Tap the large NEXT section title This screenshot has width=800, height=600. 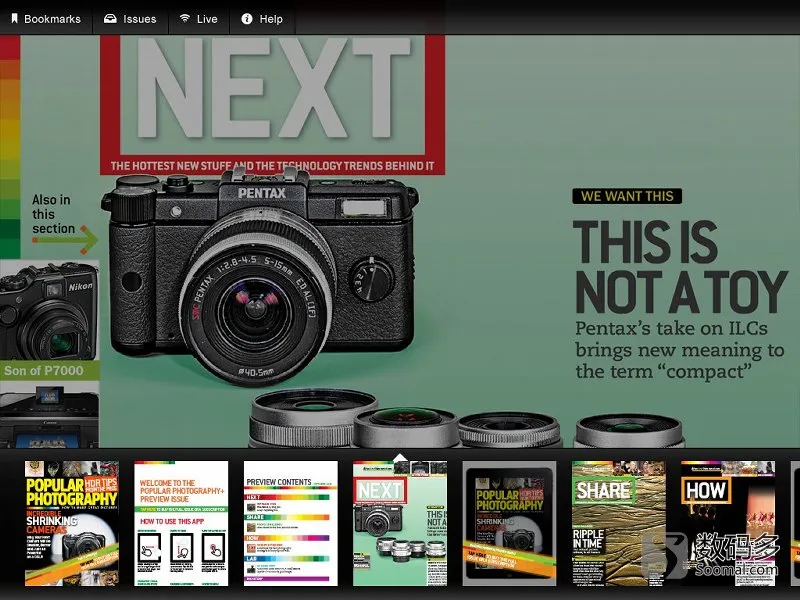pyautogui.click(x=273, y=88)
